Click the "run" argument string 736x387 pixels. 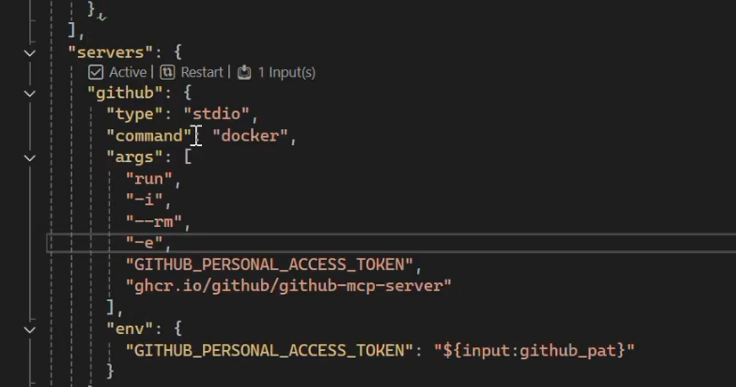[x=149, y=179]
